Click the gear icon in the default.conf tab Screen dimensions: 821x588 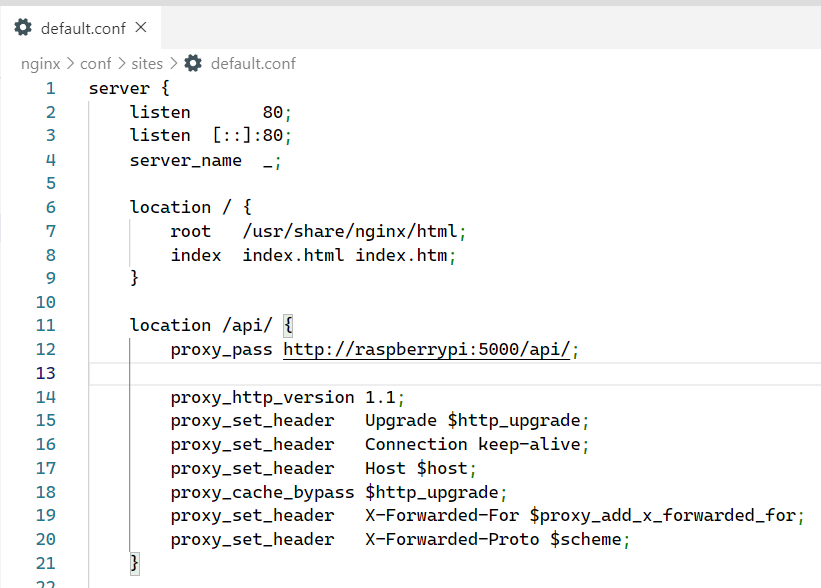pyautogui.click(x=23, y=28)
